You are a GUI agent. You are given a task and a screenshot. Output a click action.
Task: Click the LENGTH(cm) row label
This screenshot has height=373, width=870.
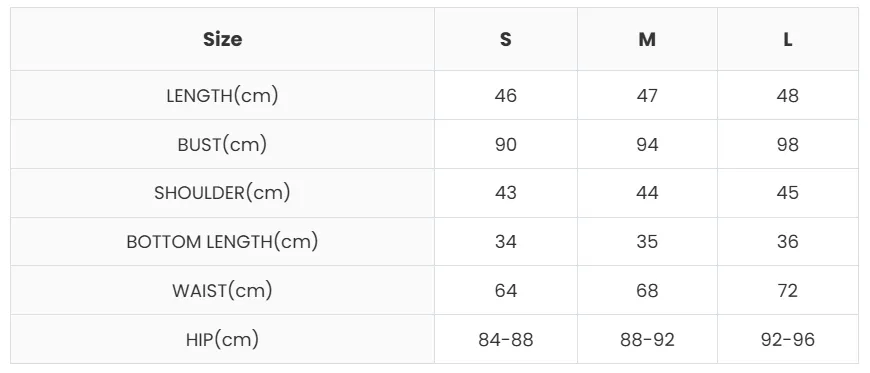[222, 95]
